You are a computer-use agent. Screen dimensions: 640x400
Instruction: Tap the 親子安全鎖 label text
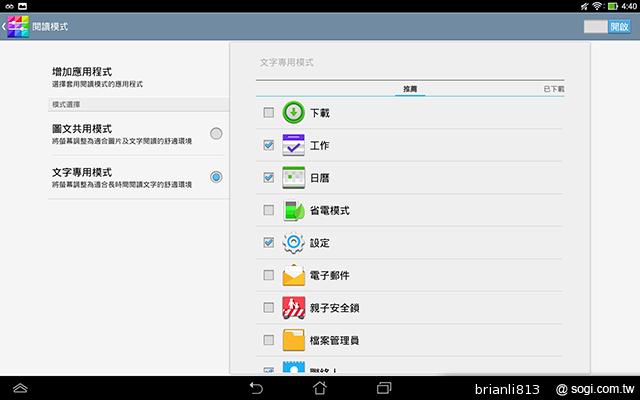334,308
